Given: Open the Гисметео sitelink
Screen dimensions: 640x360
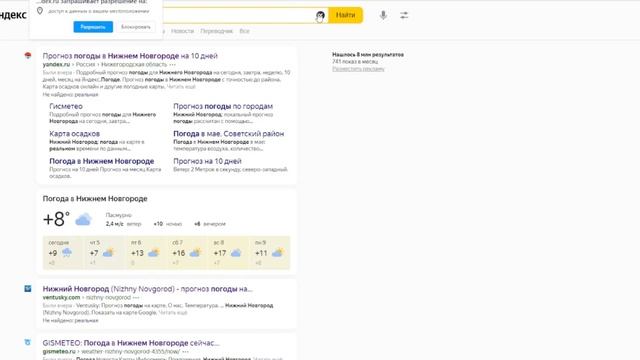Looking at the screenshot, I should 66,106.
